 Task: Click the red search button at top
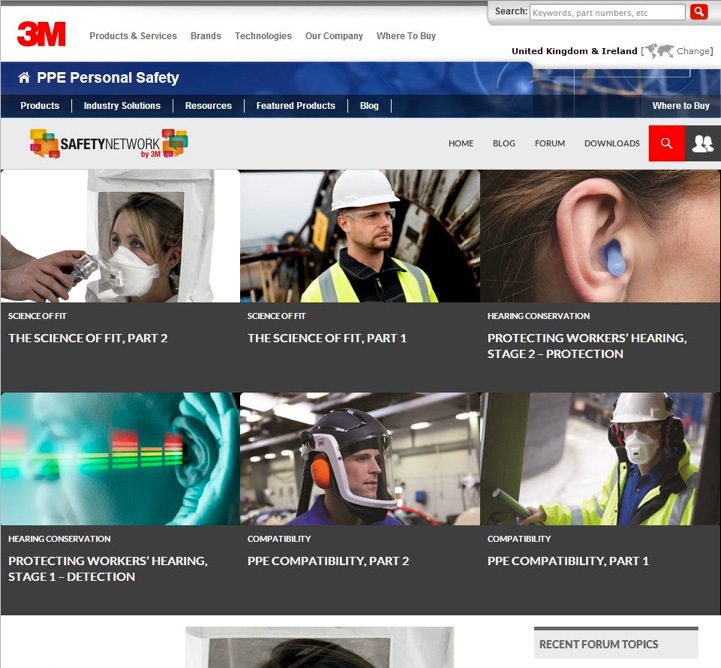tap(698, 11)
